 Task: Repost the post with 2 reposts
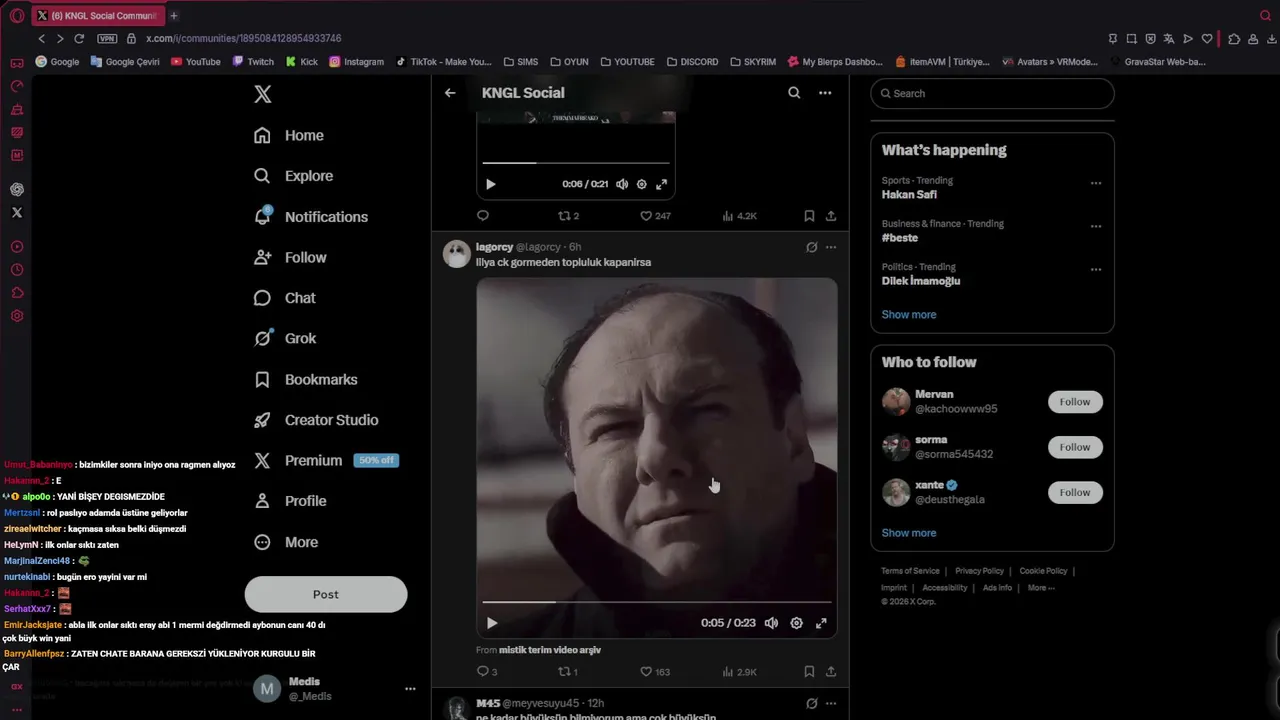click(x=568, y=216)
